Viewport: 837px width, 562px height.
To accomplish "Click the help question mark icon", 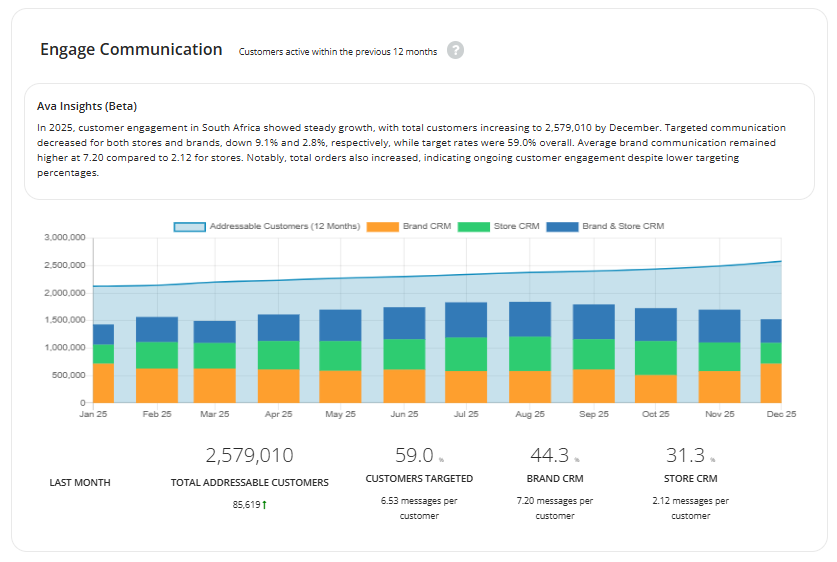I will point(455,50).
